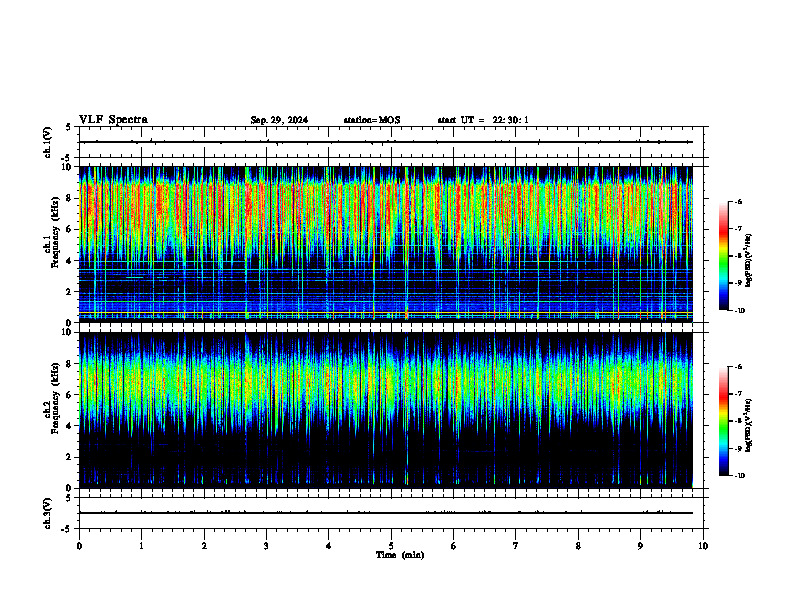Viewport: 792px width, 612px height.
Task: Click the ch.1 color scale unit label
Action: (x=749, y=261)
